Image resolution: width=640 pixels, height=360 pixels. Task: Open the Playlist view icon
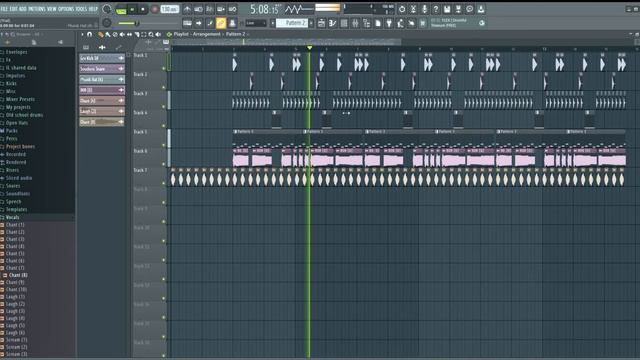pos(321,23)
